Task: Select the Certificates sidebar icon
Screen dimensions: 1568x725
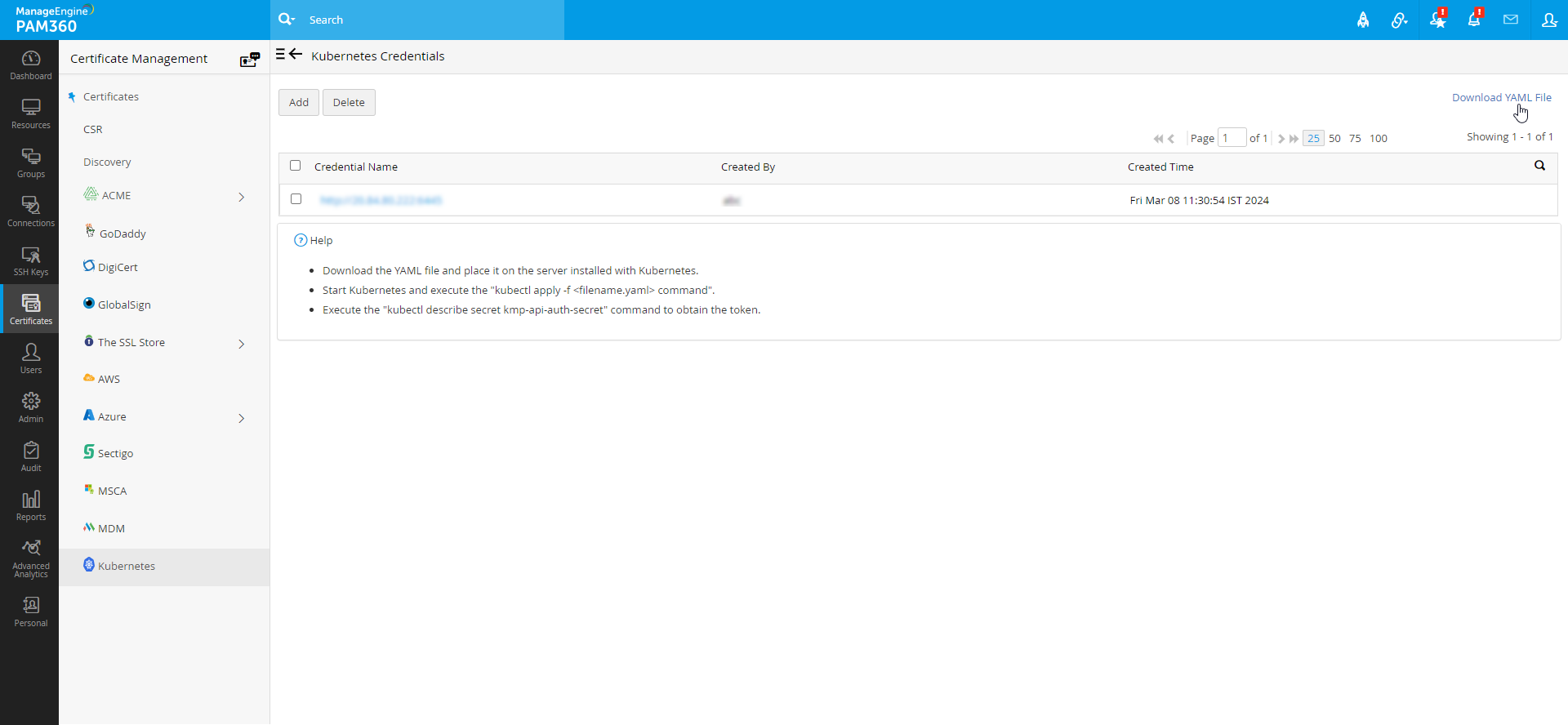Action: [x=30, y=309]
